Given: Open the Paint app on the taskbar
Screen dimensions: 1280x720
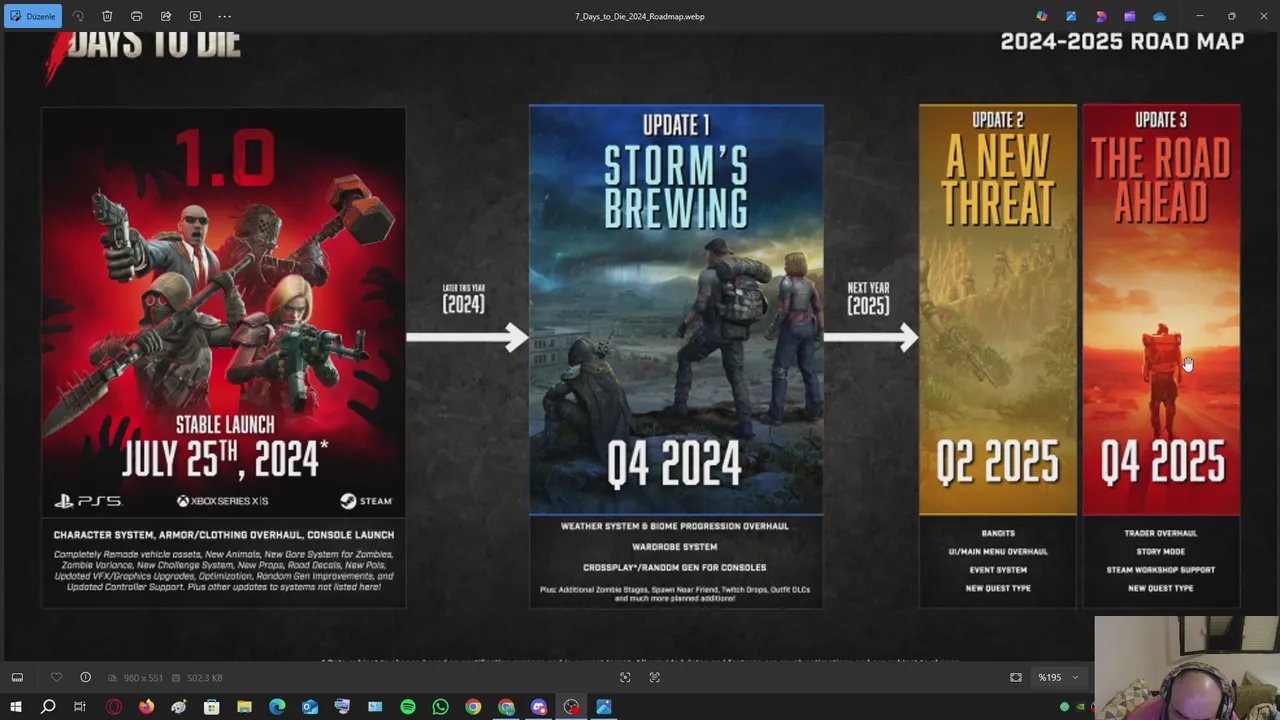Looking at the screenshot, I should pos(179,707).
